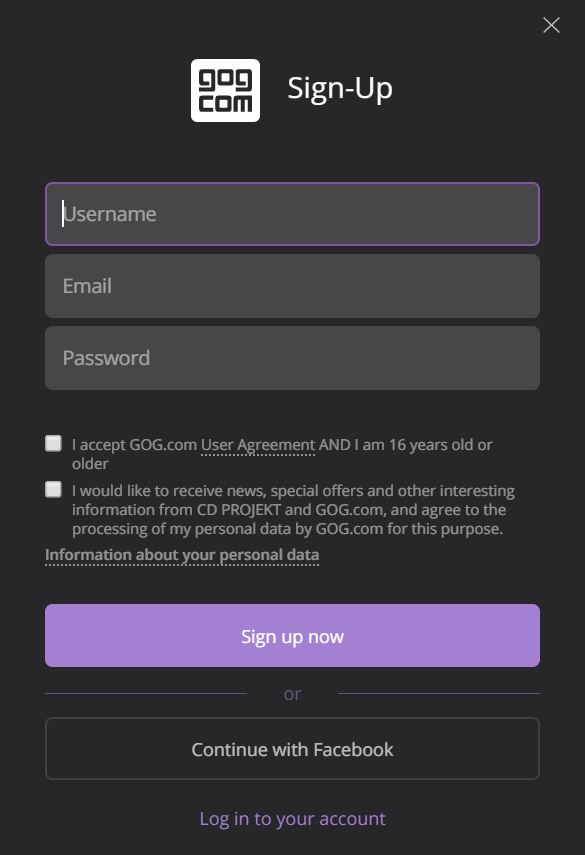Open the User Agreement link
The width and height of the screenshot is (585, 855).
[258, 445]
